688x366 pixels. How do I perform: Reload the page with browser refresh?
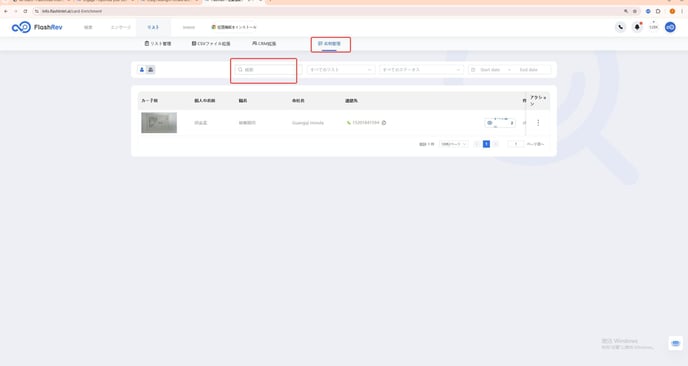point(25,11)
